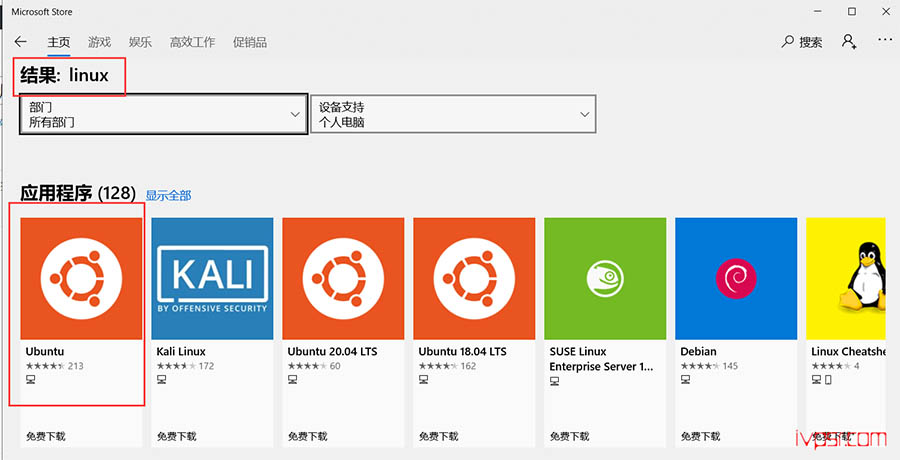The width and height of the screenshot is (900, 460).
Task: Click the PC device icon under Kali Linux
Action: point(162,380)
